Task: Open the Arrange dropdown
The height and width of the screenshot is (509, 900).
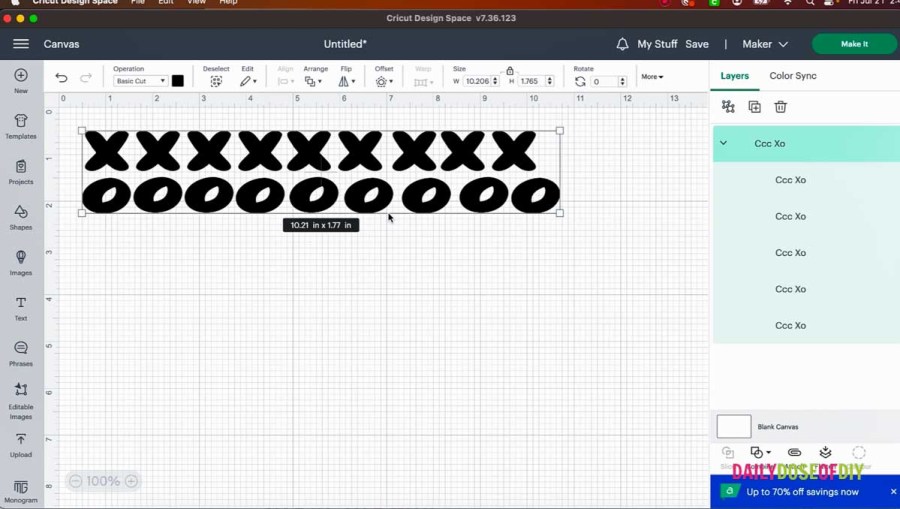Action: 313,81
